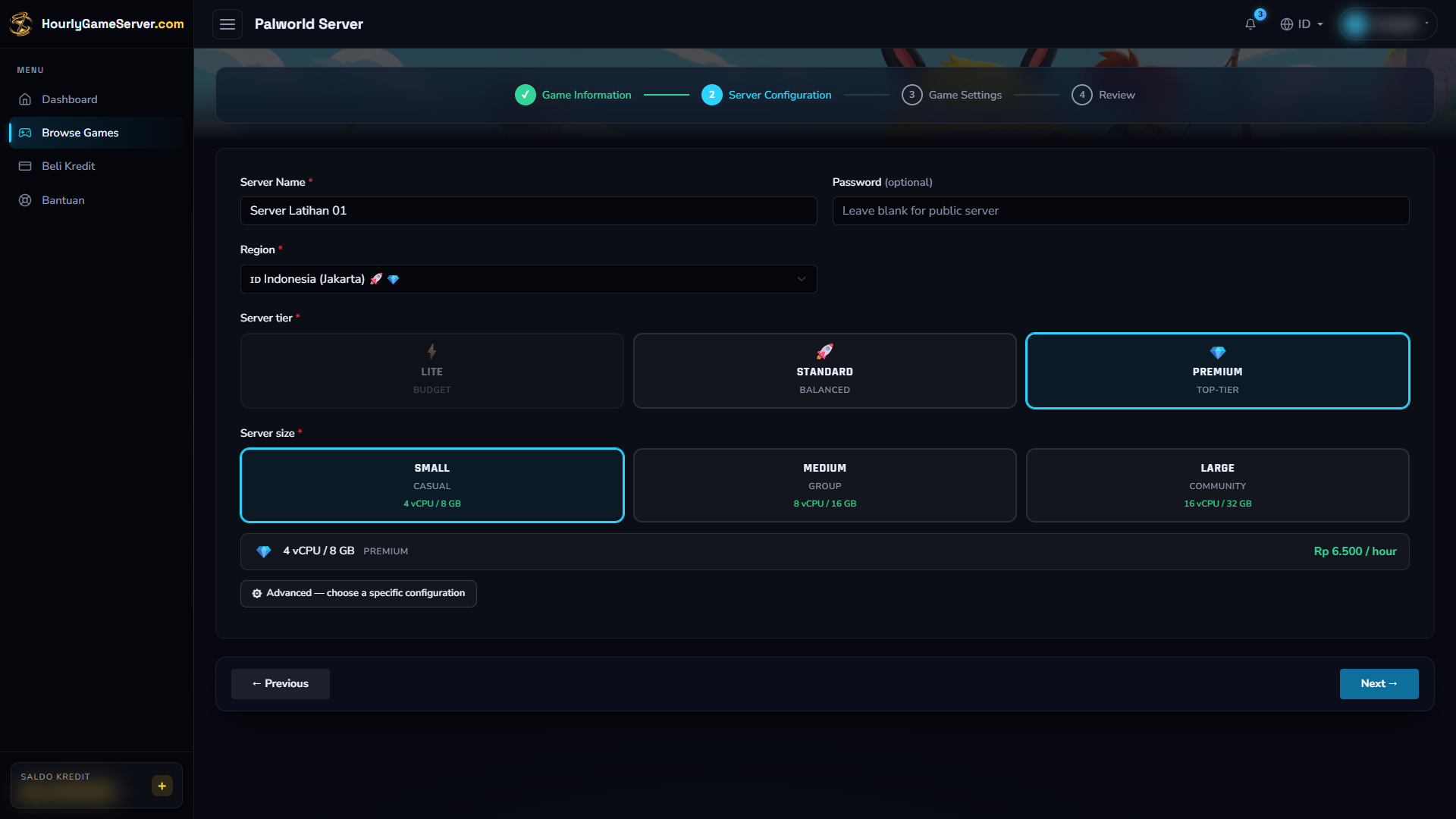Proceed with the Next button
The width and height of the screenshot is (1456, 819).
(1379, 684)
